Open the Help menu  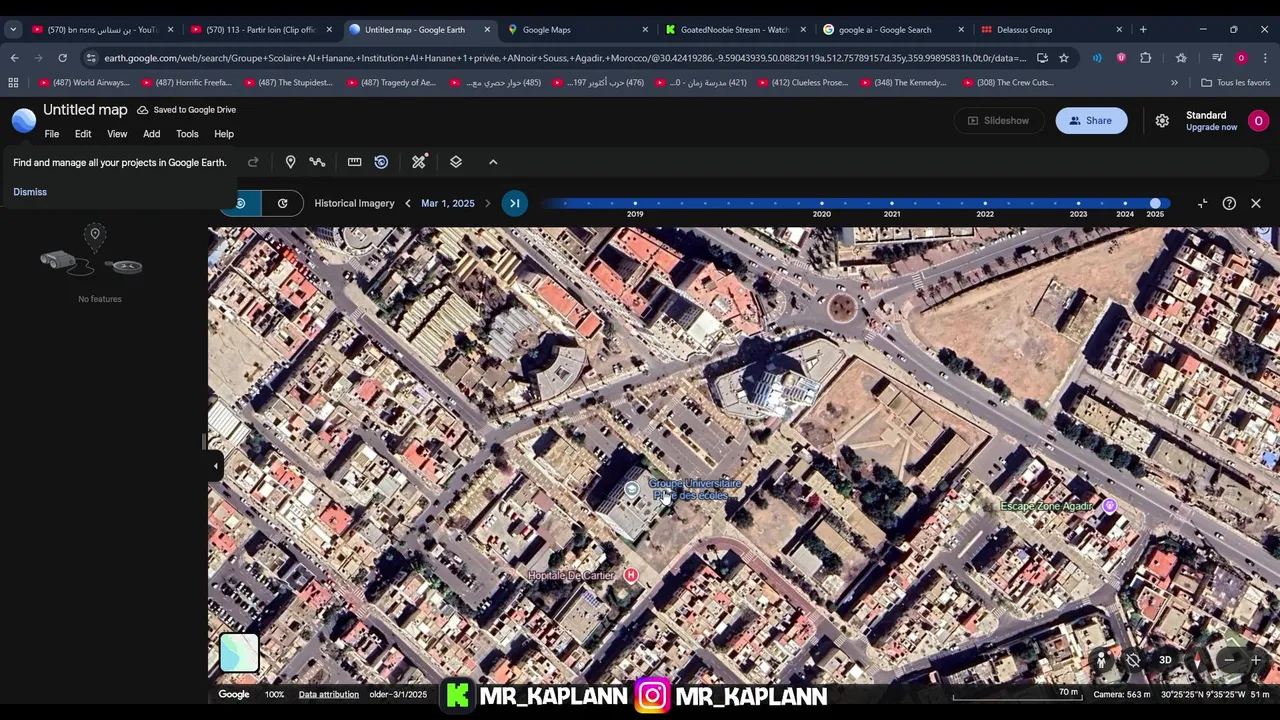coord(224,134)
